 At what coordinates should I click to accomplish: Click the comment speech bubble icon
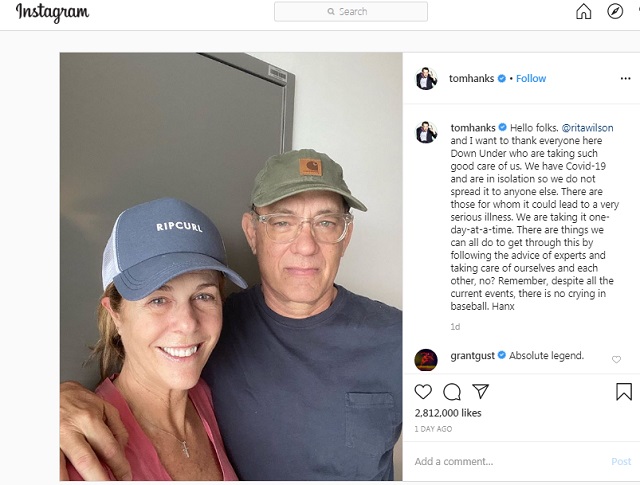[452, 392]
